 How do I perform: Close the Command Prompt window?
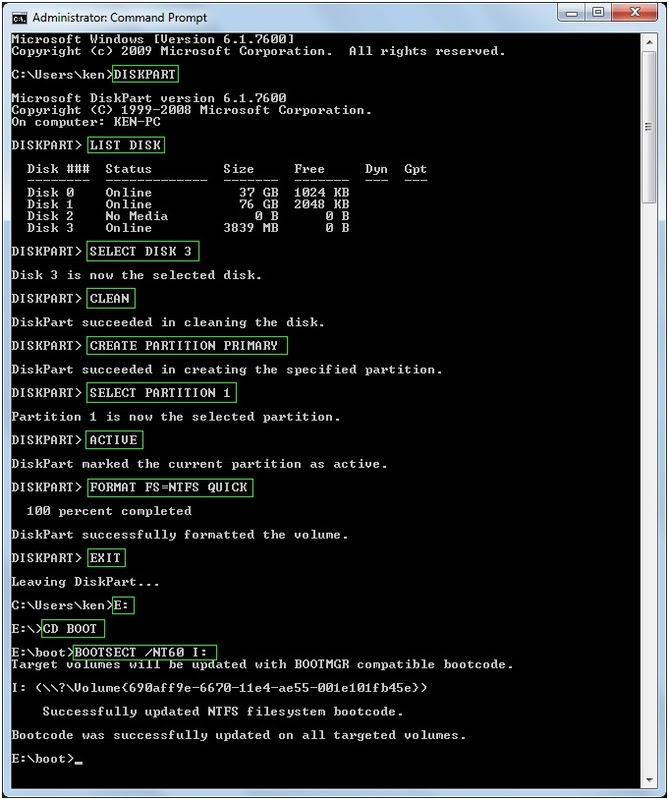[634, 12]
